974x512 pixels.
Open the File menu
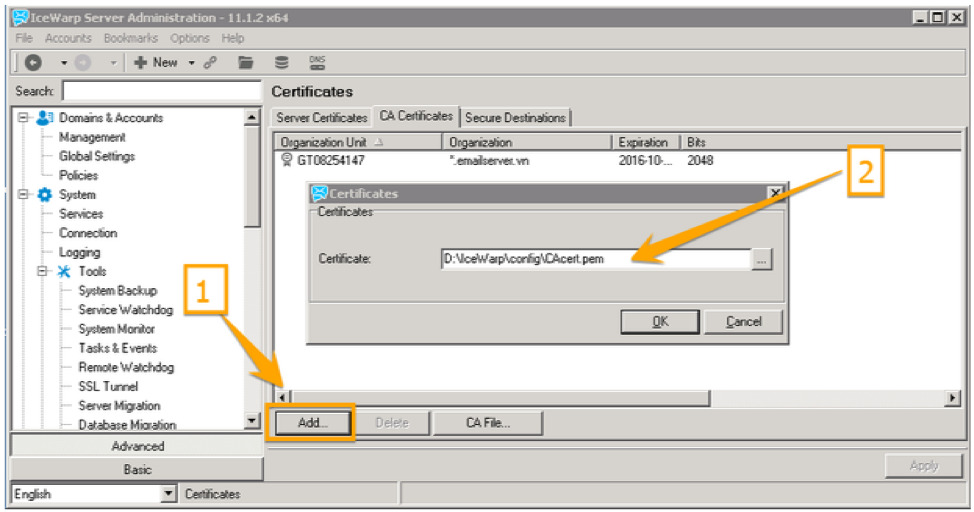tap(24, 38)
